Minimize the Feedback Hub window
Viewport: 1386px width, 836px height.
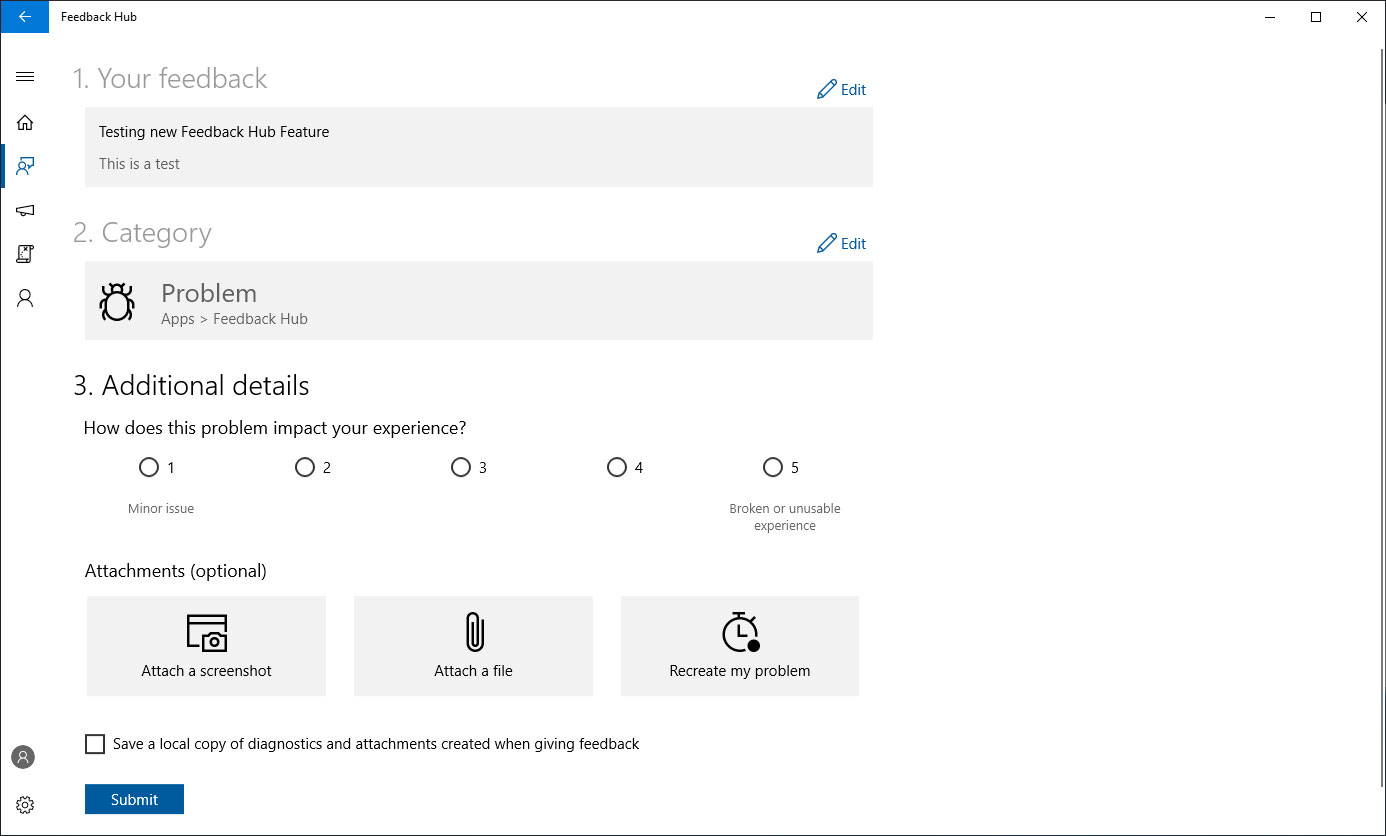point(1270,17)
